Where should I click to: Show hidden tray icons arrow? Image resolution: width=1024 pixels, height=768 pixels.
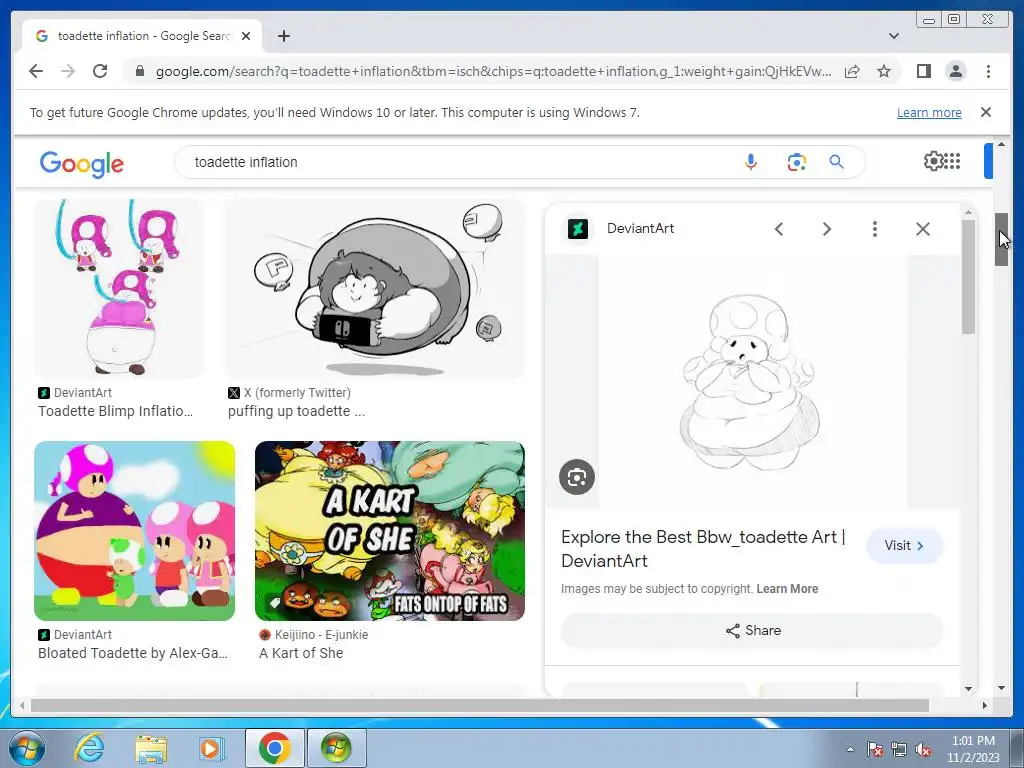point(850,749)
